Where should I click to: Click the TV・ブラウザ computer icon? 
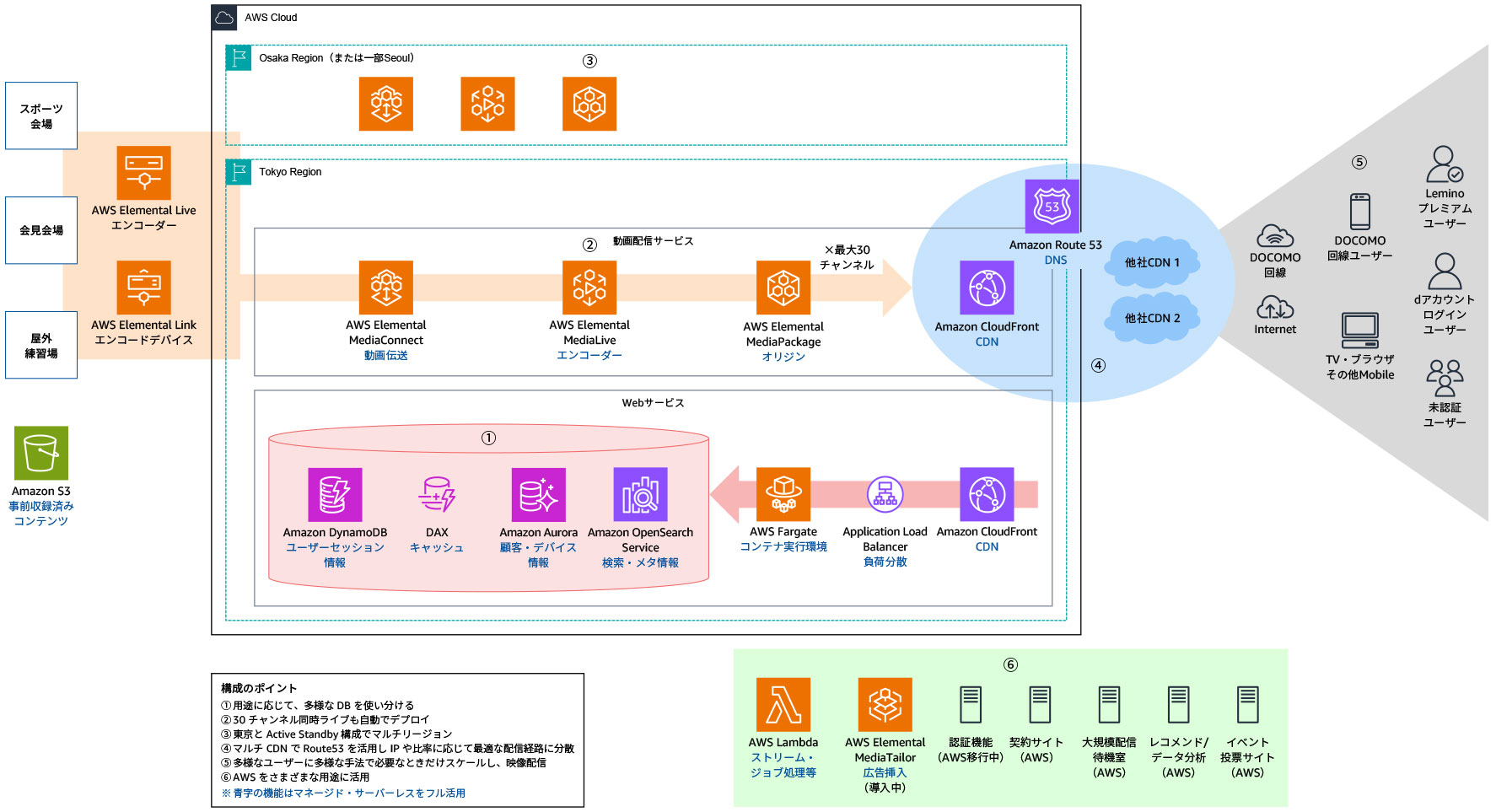click(x=1360, y=331)
